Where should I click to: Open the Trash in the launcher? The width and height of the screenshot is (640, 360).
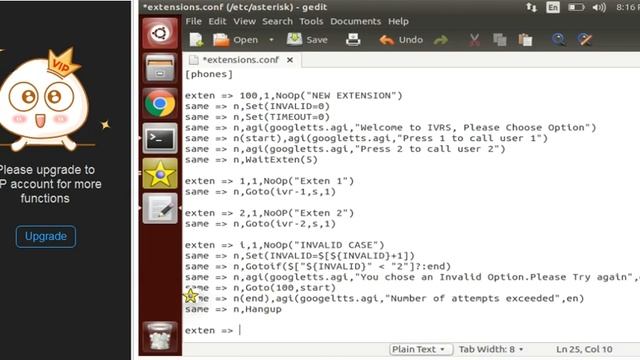160,336
